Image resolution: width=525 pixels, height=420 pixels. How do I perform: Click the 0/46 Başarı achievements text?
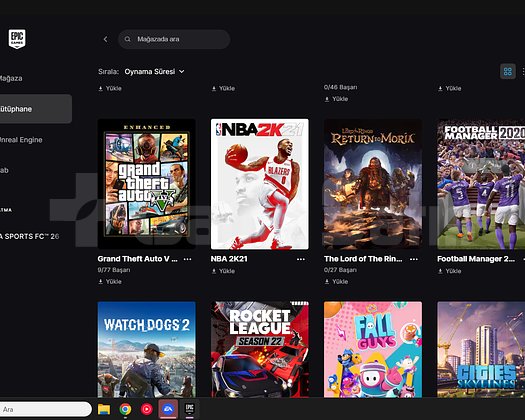click(x=341, y=87)
